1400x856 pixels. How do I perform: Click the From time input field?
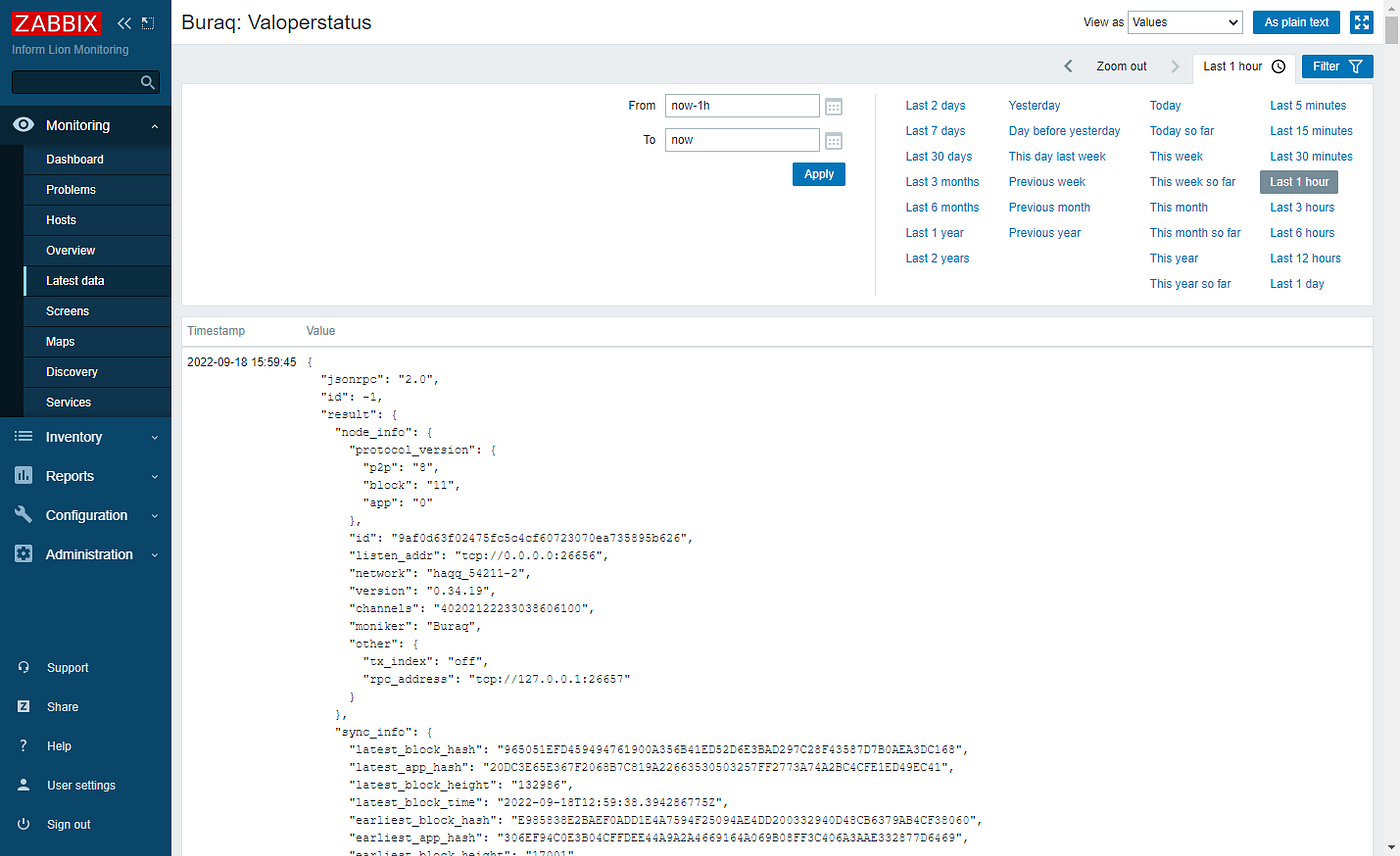[742, 105]
